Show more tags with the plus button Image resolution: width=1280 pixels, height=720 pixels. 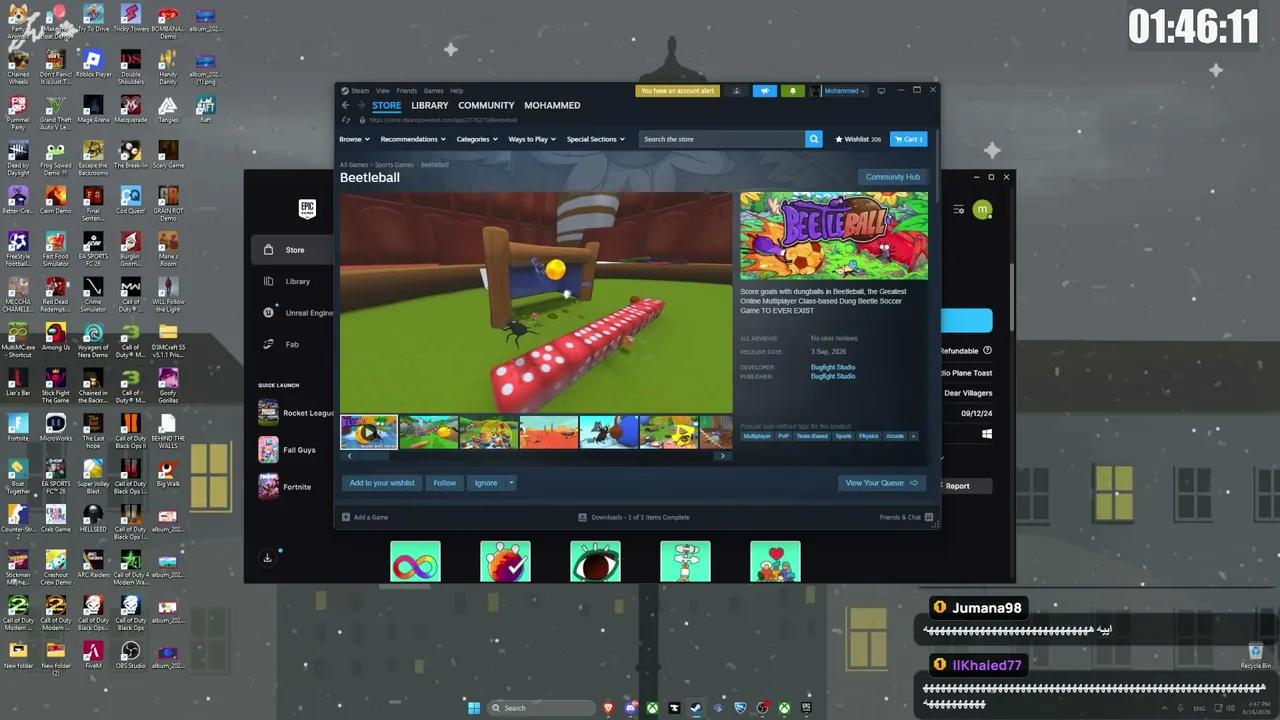click(x=912, y=436)
